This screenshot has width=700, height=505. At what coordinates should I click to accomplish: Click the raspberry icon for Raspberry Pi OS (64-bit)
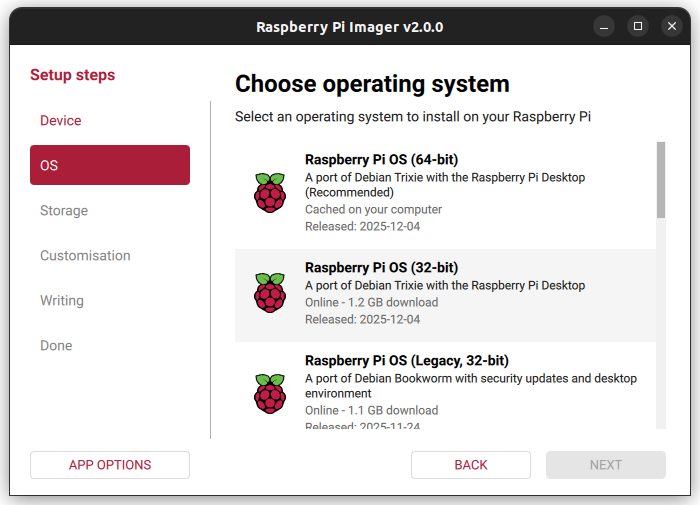tap(269, 193)
